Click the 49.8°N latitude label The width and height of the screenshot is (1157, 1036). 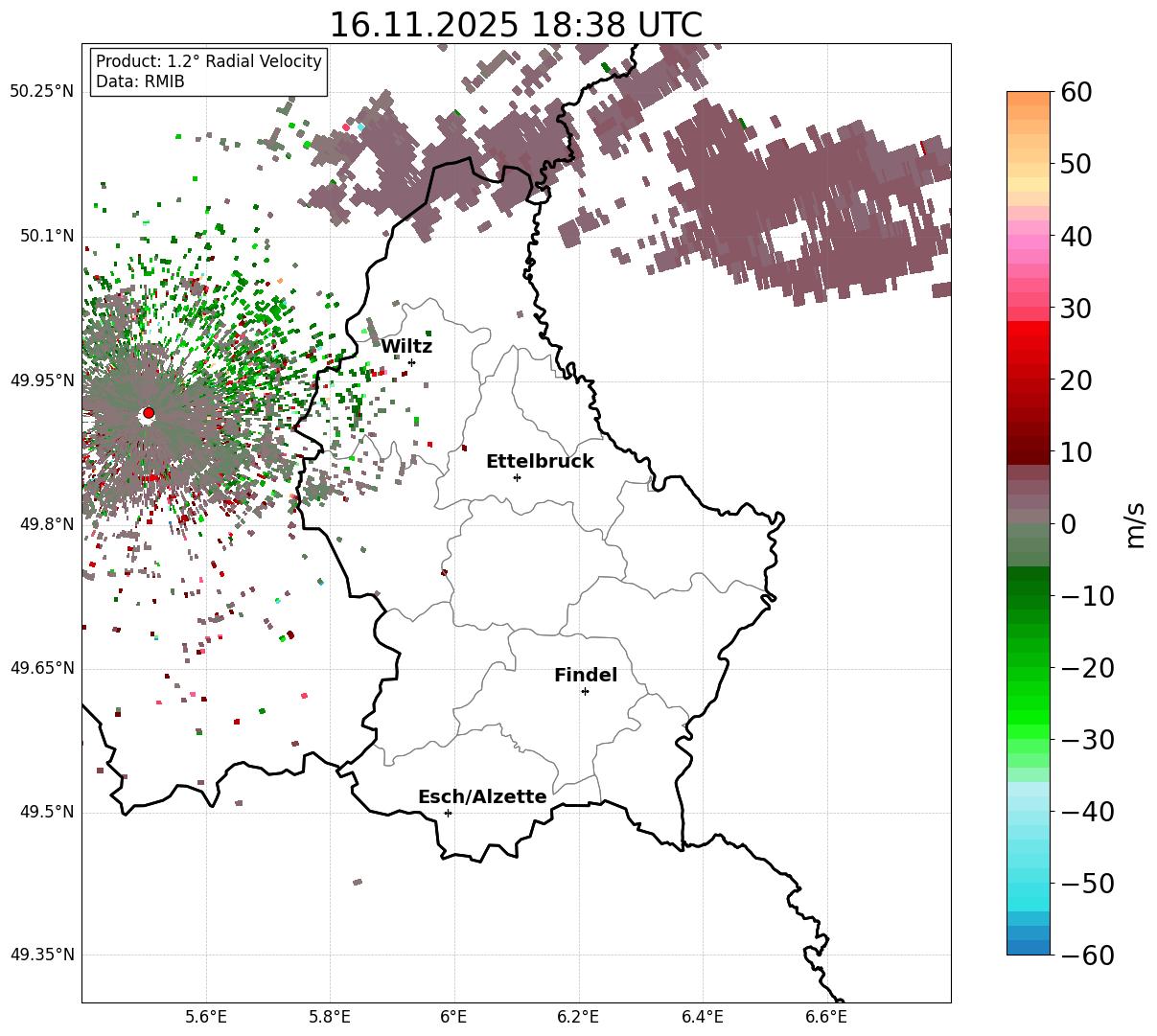(x=46, y=524)
